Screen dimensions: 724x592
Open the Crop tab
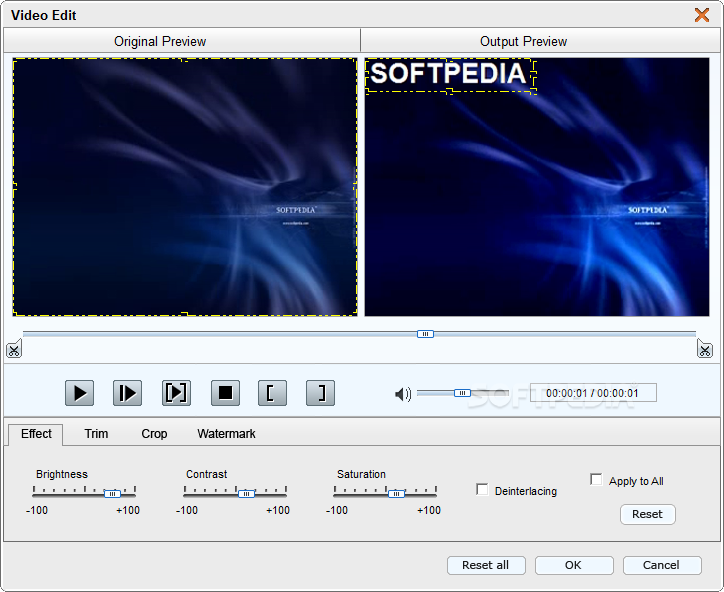point(154,434)
